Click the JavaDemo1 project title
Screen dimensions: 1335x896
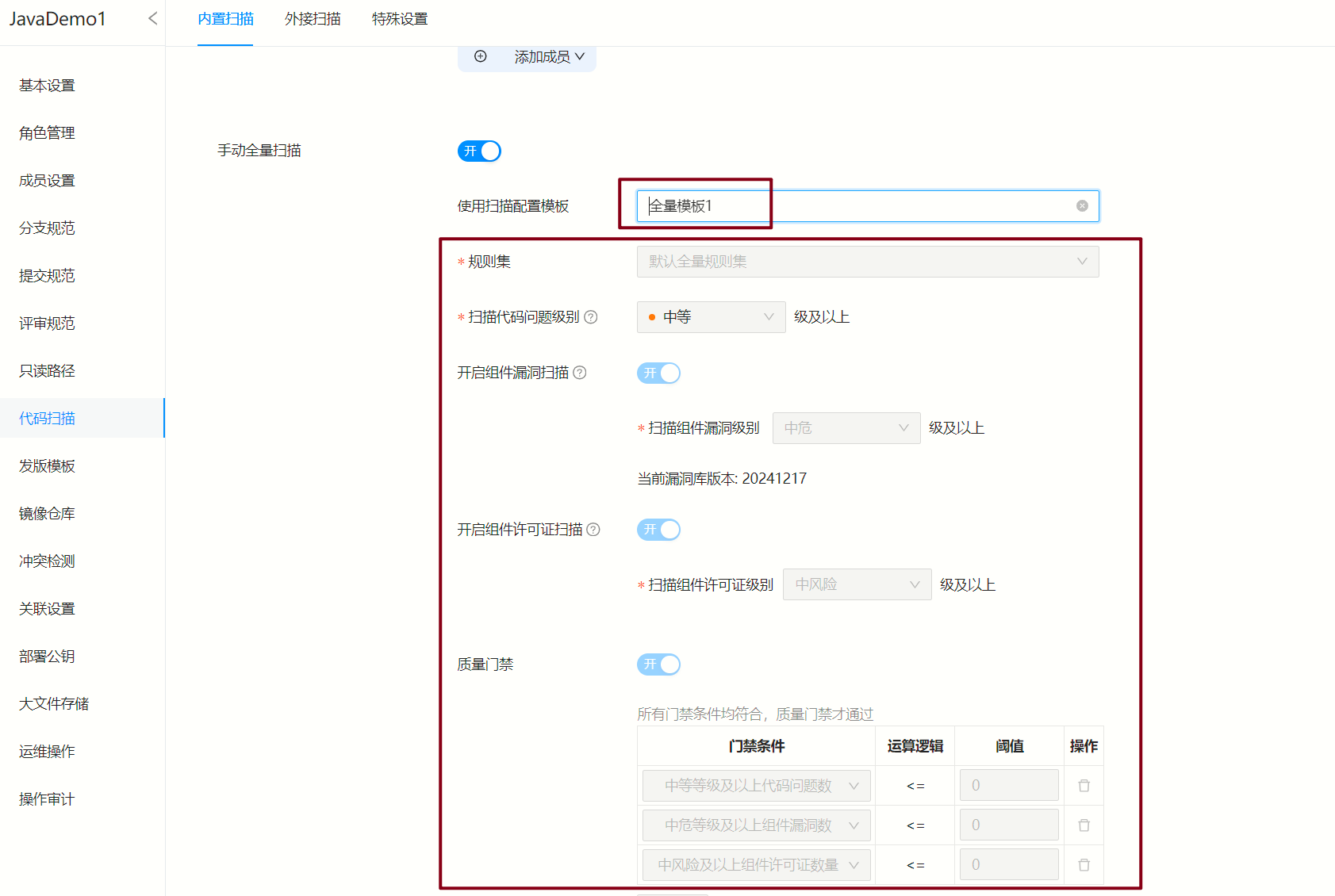point(57,19)
